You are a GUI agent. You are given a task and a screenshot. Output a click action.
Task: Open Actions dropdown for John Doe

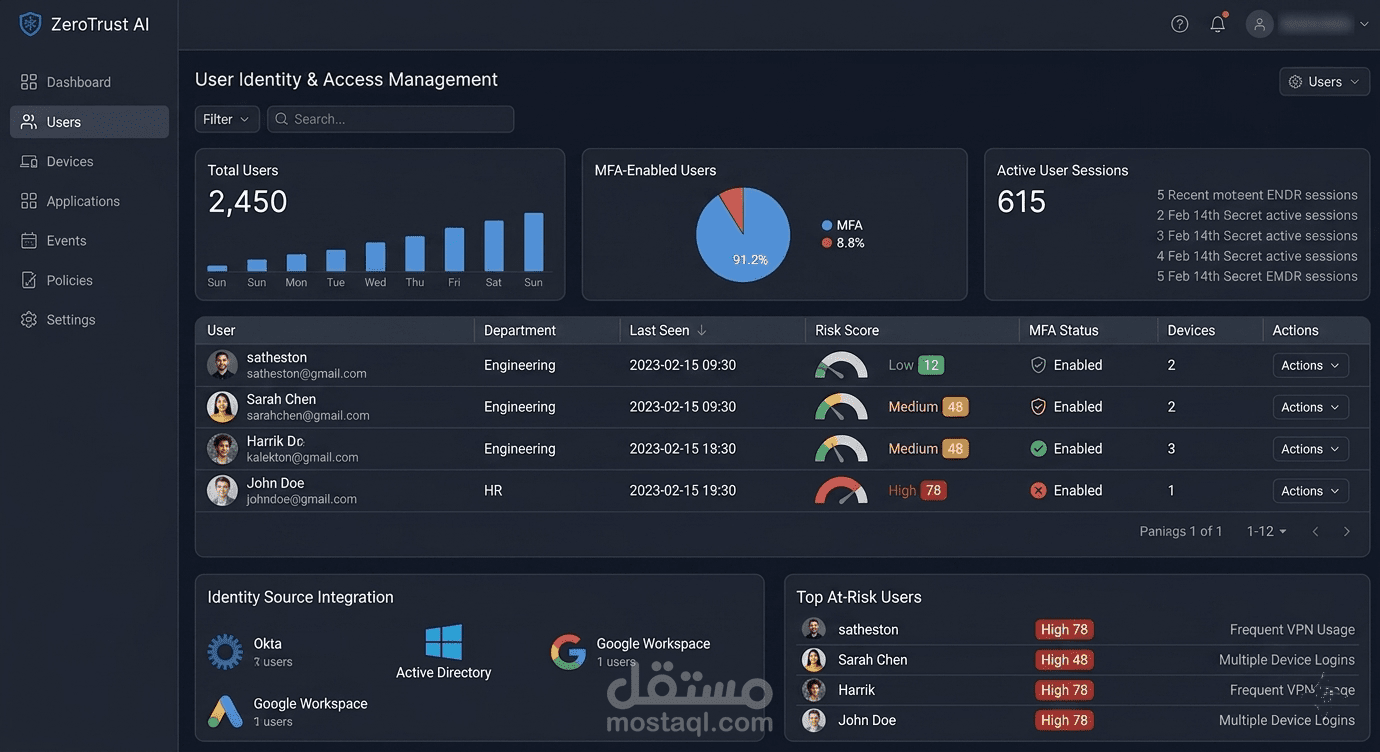[1311, 491]
